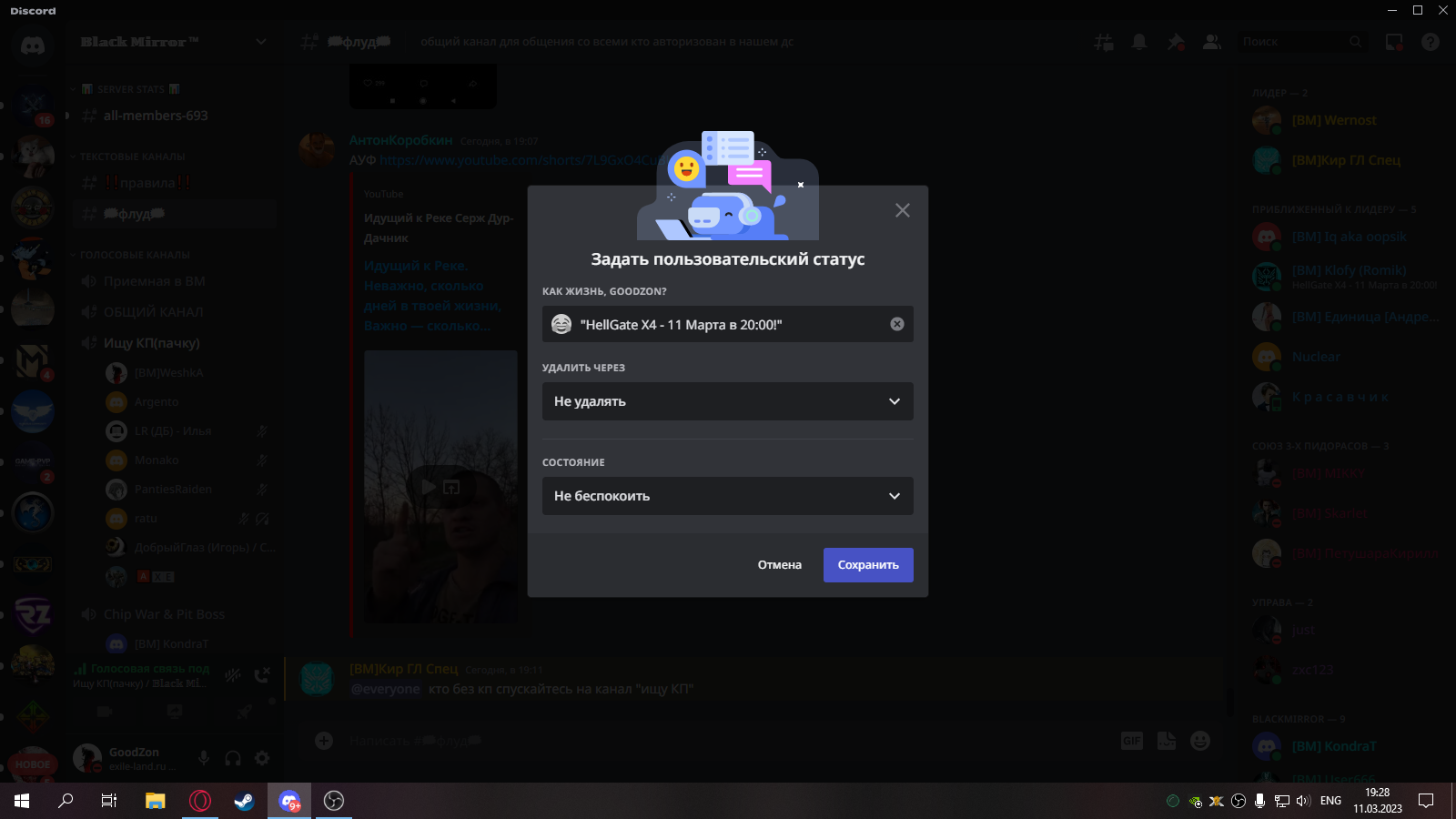Collapse the ТЕКСТОВЫЕ КАНАЛЫ category
The width and height of the screenshot is (1456, 819).
(131, 157)
